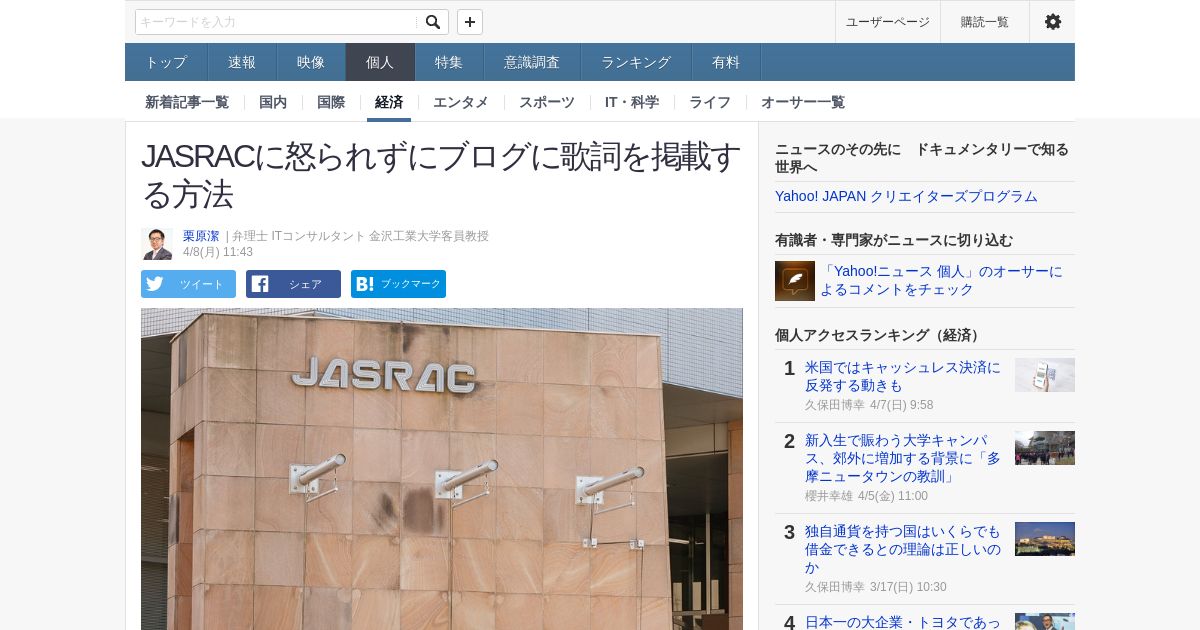Open オーサーによるコメントをチェック link

pos(941,280)
